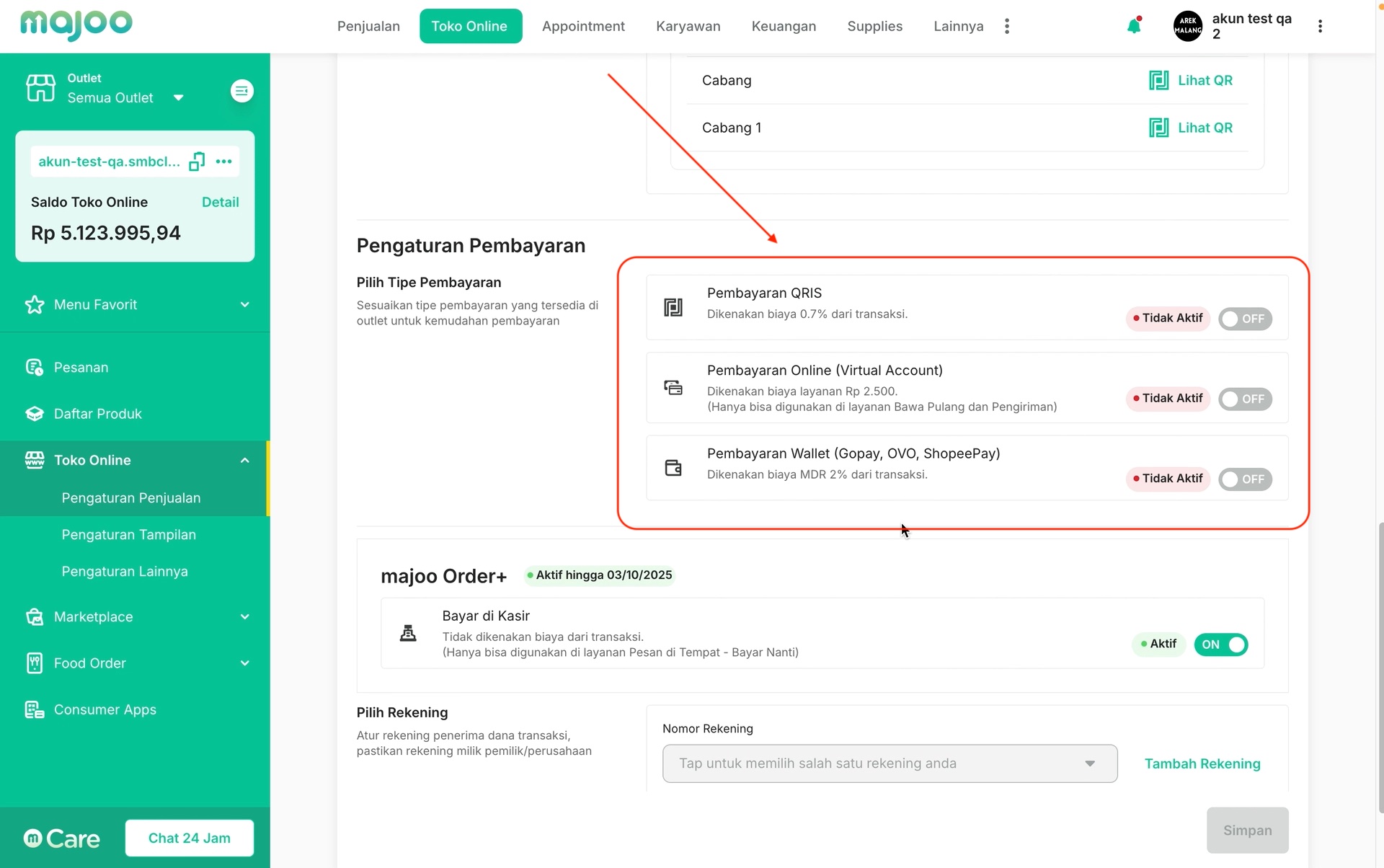
Task: Copy the online store link icon
Action: click(197, 161)
